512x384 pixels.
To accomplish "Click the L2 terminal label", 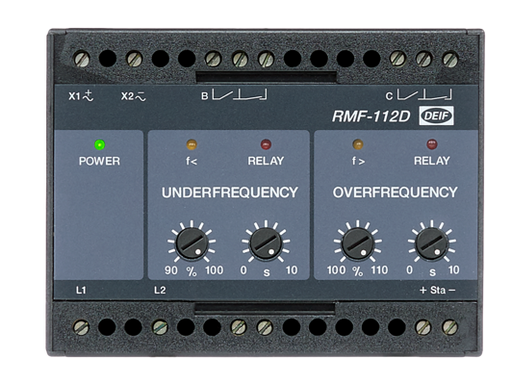I will [160, 290].
